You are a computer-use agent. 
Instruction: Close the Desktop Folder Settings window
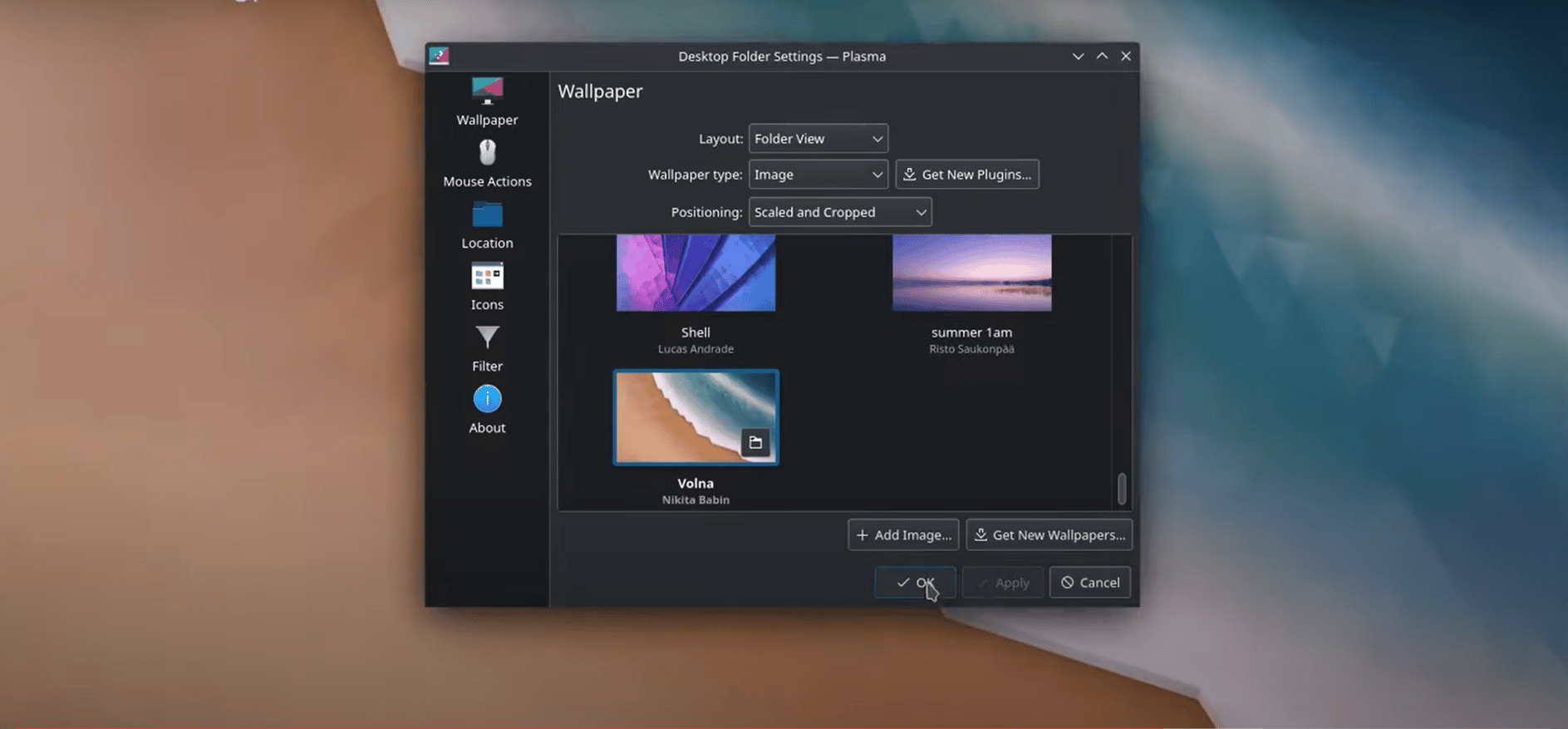1126,57
